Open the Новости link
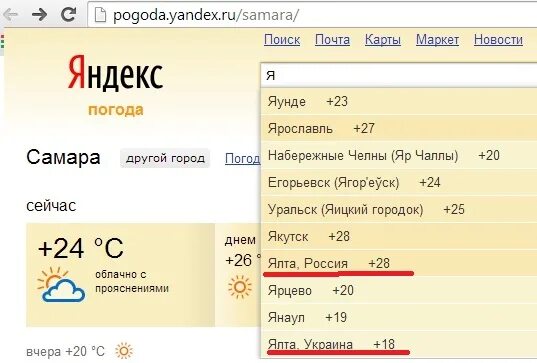 [x=498, y=40]
